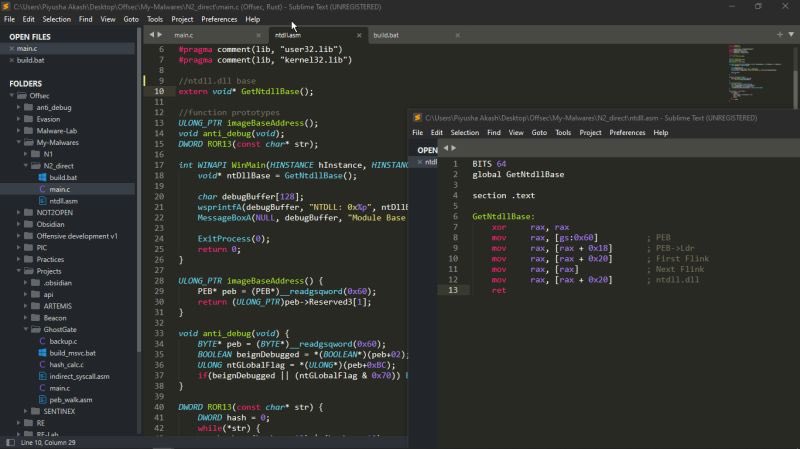Image resolution: width=800 pixels, height=449 pixels.
Task: Switch to build.bat tab
Action: [x=416, y=35]
